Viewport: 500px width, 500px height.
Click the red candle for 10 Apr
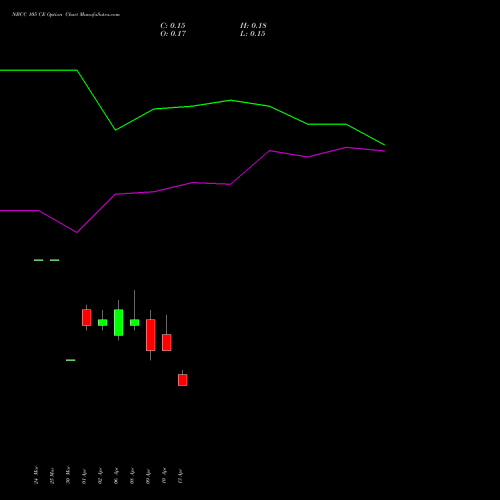point(167,342)
